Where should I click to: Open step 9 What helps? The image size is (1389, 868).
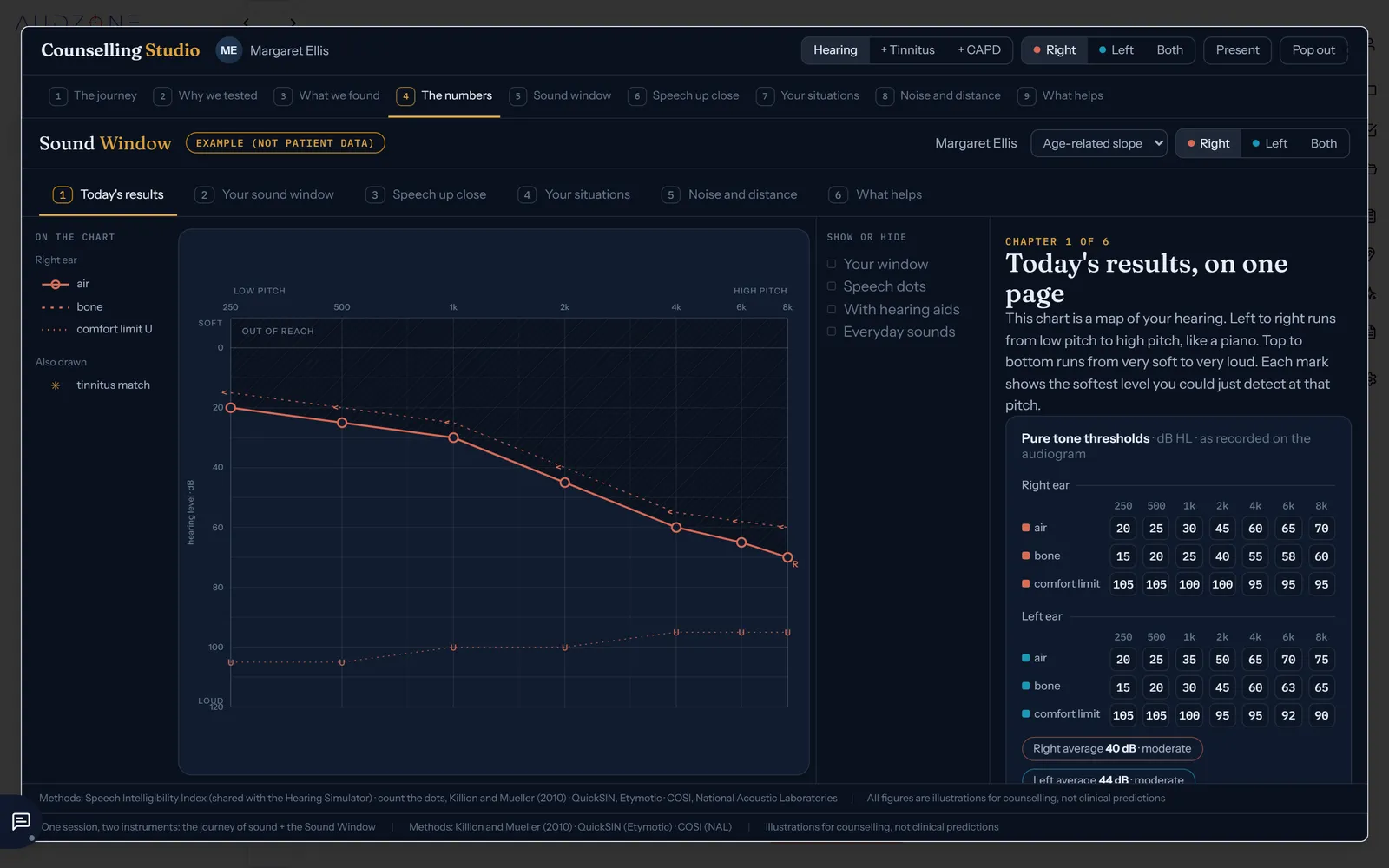[1061, 95]
